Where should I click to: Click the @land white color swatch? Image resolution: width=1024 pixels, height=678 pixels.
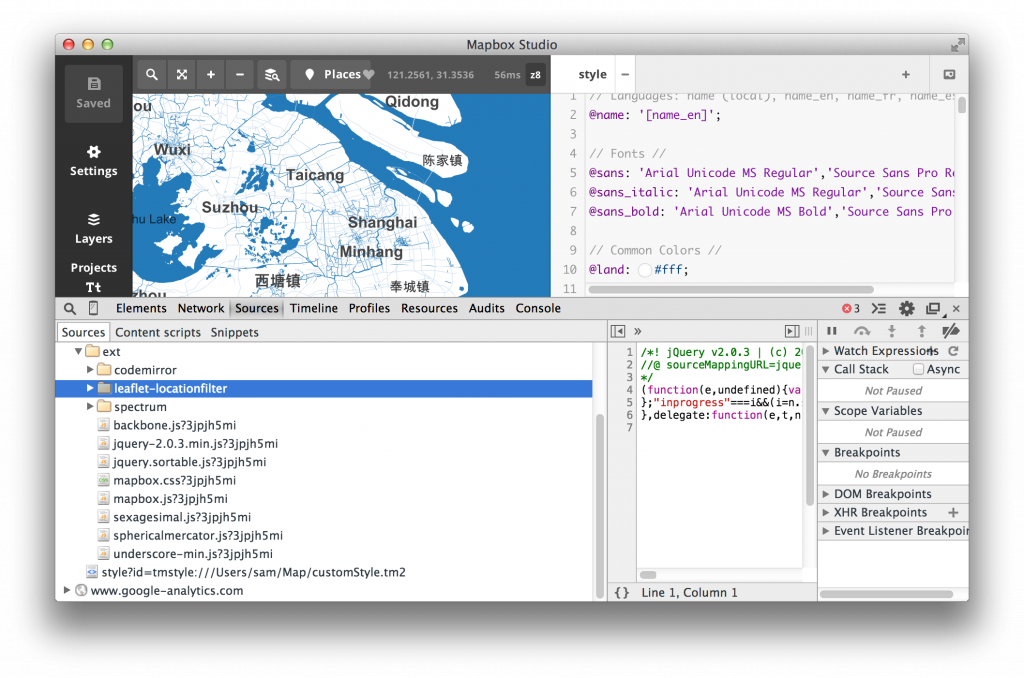tap(645, 270)
